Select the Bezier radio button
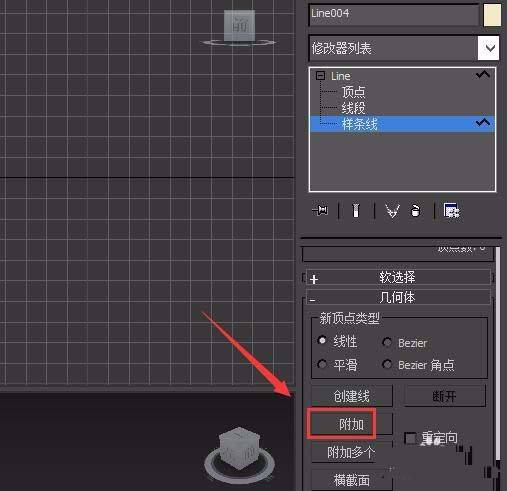This screenshot has width=507, height=491. tap(387, 342)
